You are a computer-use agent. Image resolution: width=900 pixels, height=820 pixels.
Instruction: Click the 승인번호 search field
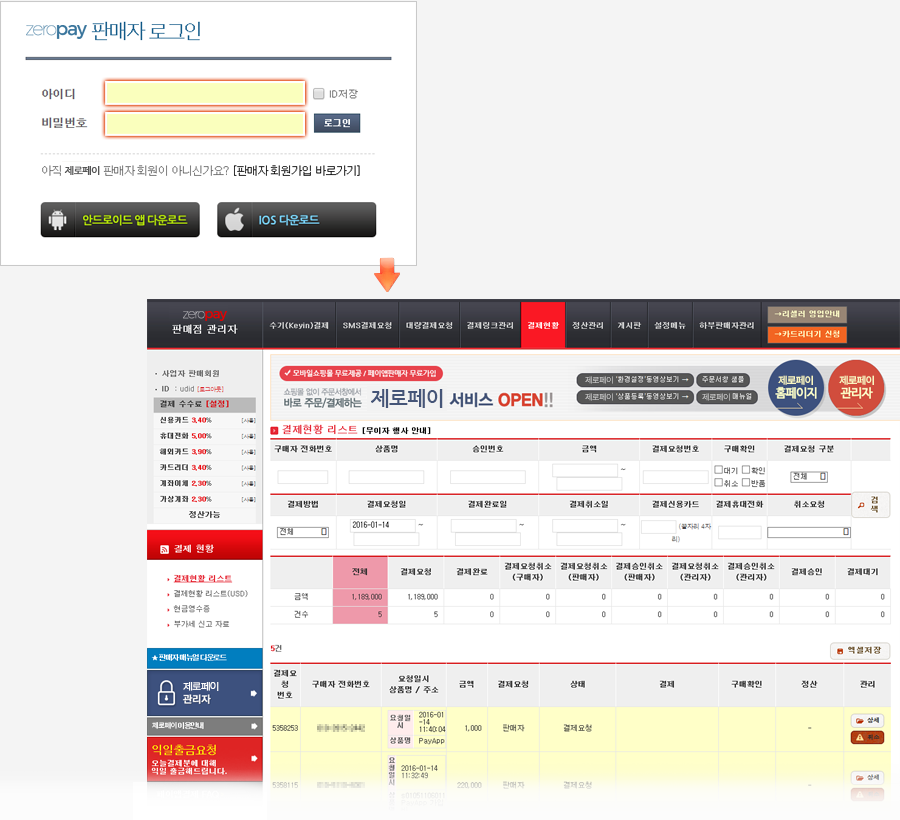click(488, 477)
